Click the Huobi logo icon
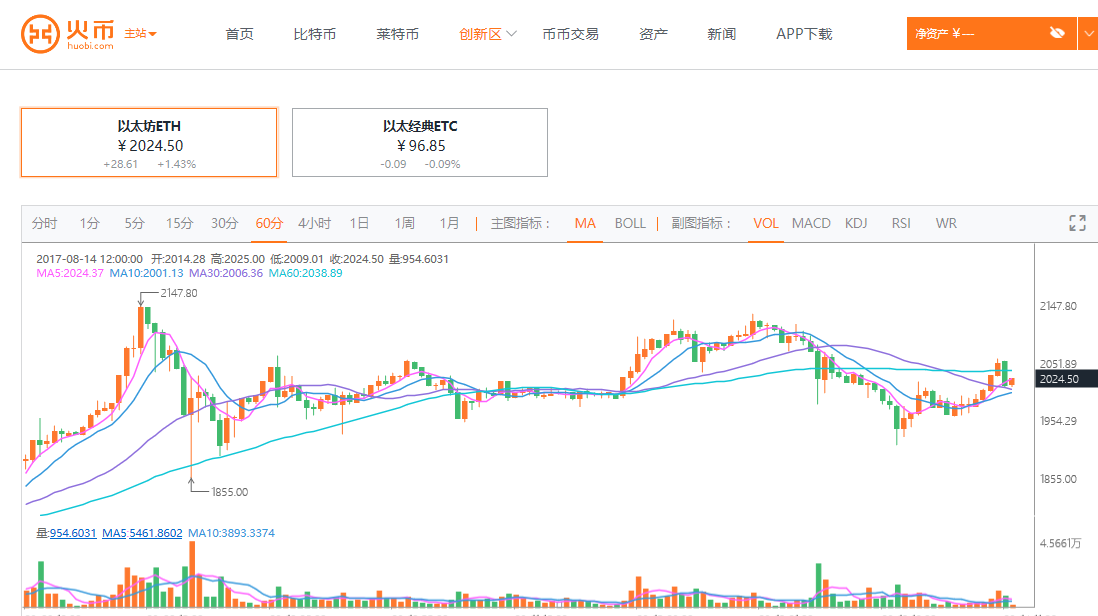The width and height of the screenshot is (1098, 616). 39,34
